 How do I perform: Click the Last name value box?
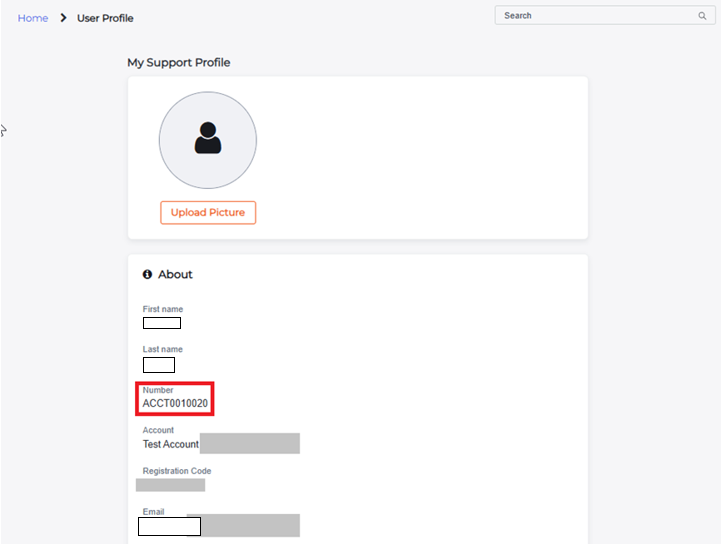(159, 365)
